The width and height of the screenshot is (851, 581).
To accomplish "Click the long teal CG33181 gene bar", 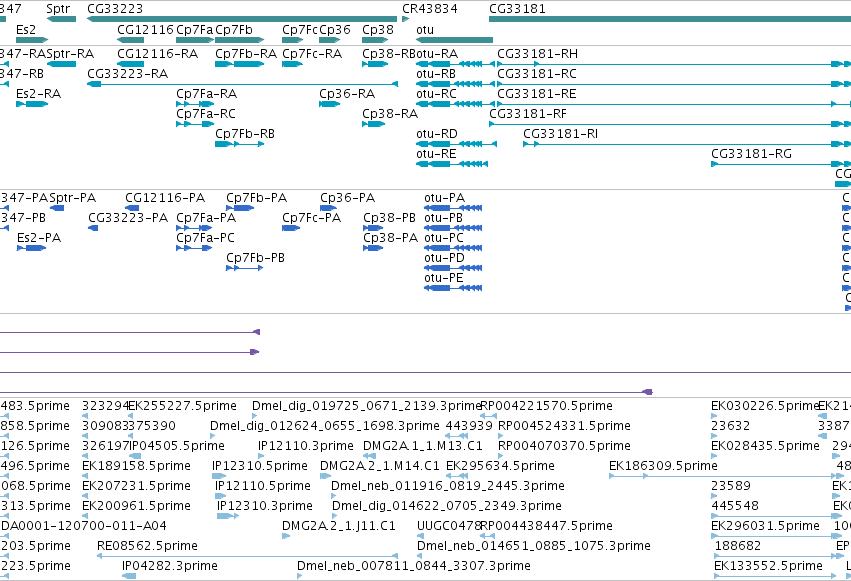I will pos(670,19).
